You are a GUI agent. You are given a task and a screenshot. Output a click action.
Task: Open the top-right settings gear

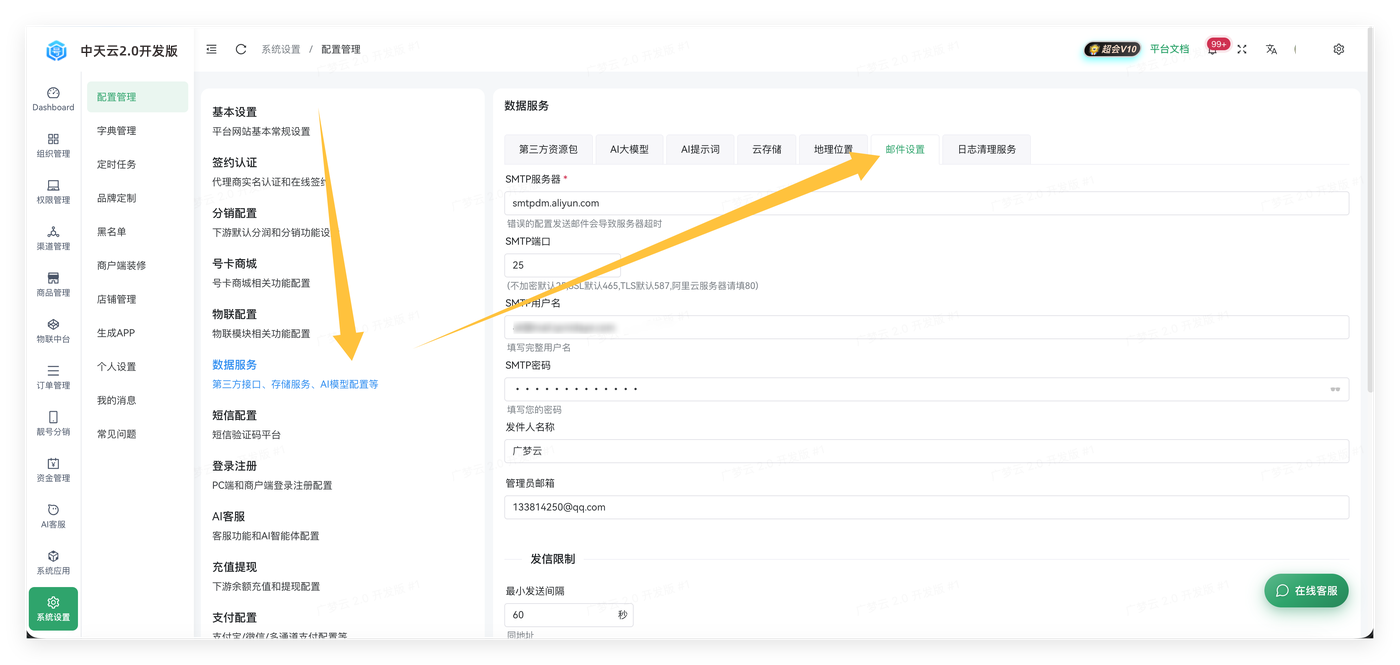[x=1339, y=49]
